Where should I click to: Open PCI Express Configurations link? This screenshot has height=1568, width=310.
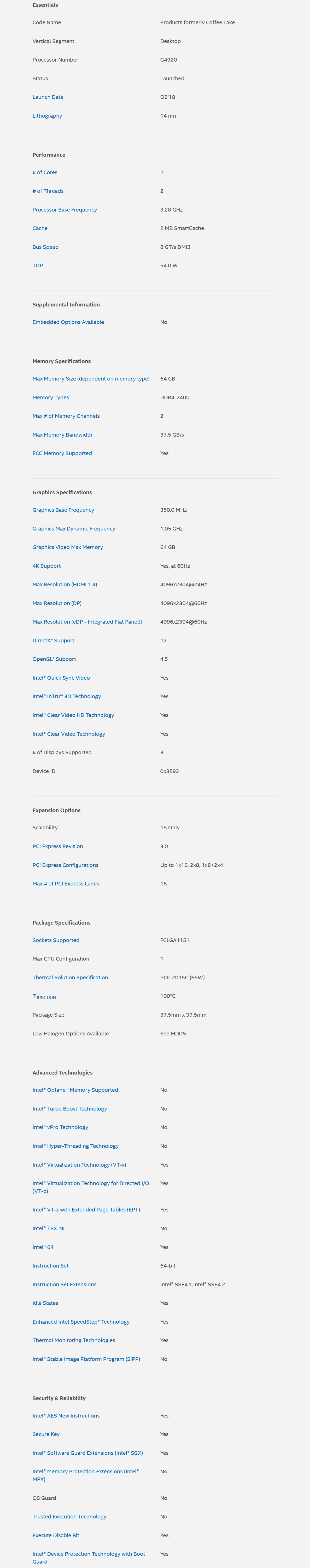click(65, 865)
